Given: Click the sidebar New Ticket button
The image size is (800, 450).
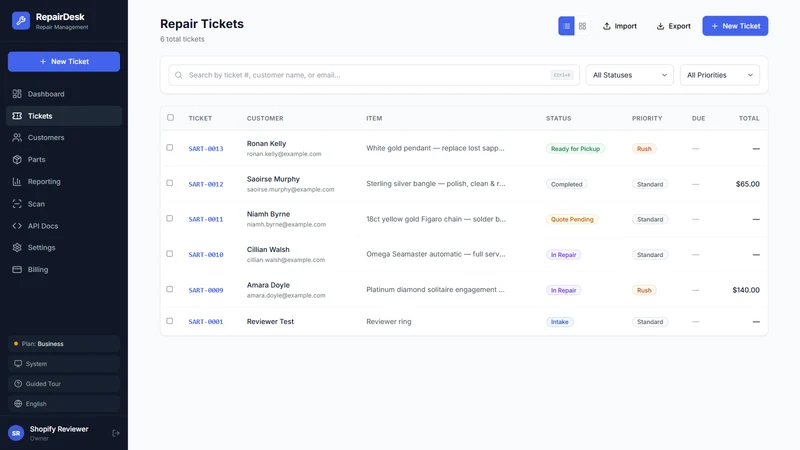Looking at the screenshot, I should pyautogui.click(x=64, y=61).
